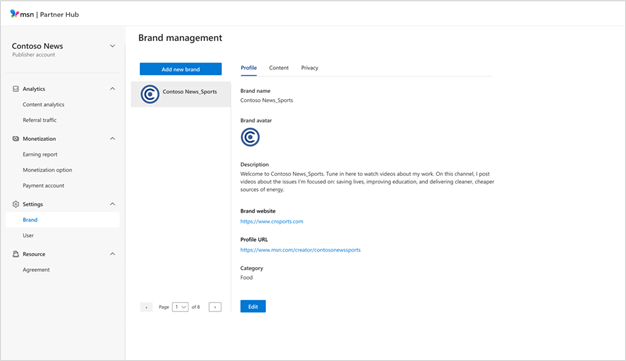Open the page number dropdown
Viewport: 626px width, 361px height.
pyautogui.click(x=180, y=307)
